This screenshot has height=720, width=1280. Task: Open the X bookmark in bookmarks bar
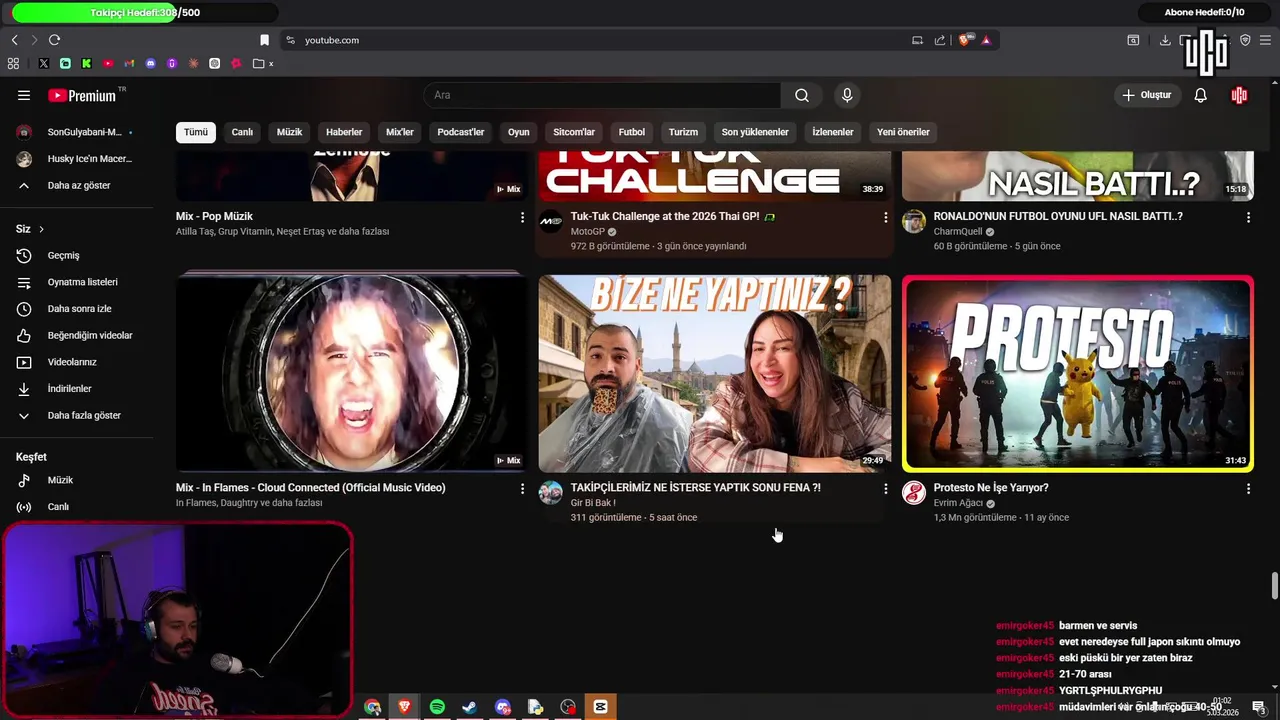tap(43, 63)
